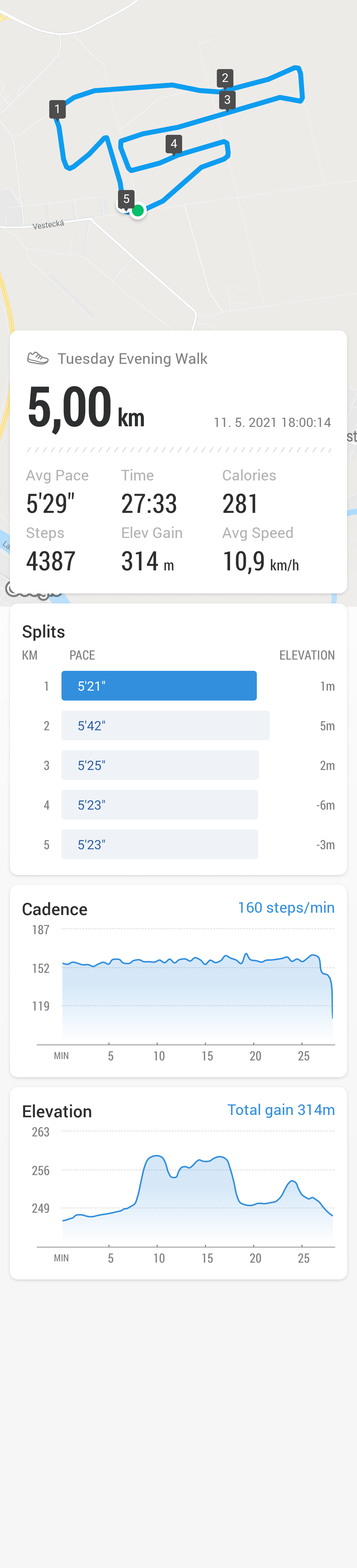Click the Avg Pace 5'29" value
The height and width of the screenshot is (1568, 357).
coord(51,503)
